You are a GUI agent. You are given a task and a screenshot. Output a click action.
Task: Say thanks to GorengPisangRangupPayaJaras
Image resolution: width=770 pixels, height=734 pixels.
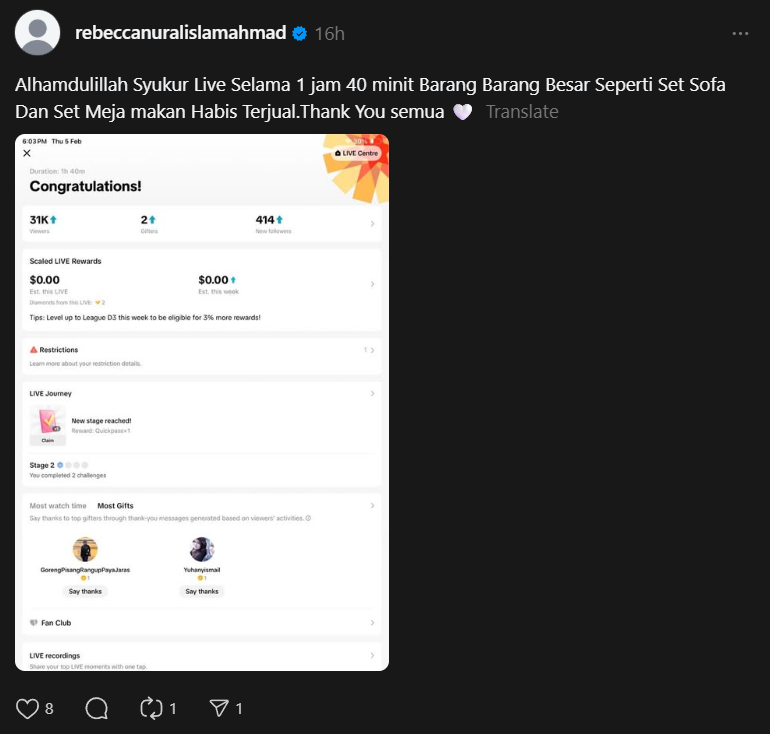tap(85, 591)
